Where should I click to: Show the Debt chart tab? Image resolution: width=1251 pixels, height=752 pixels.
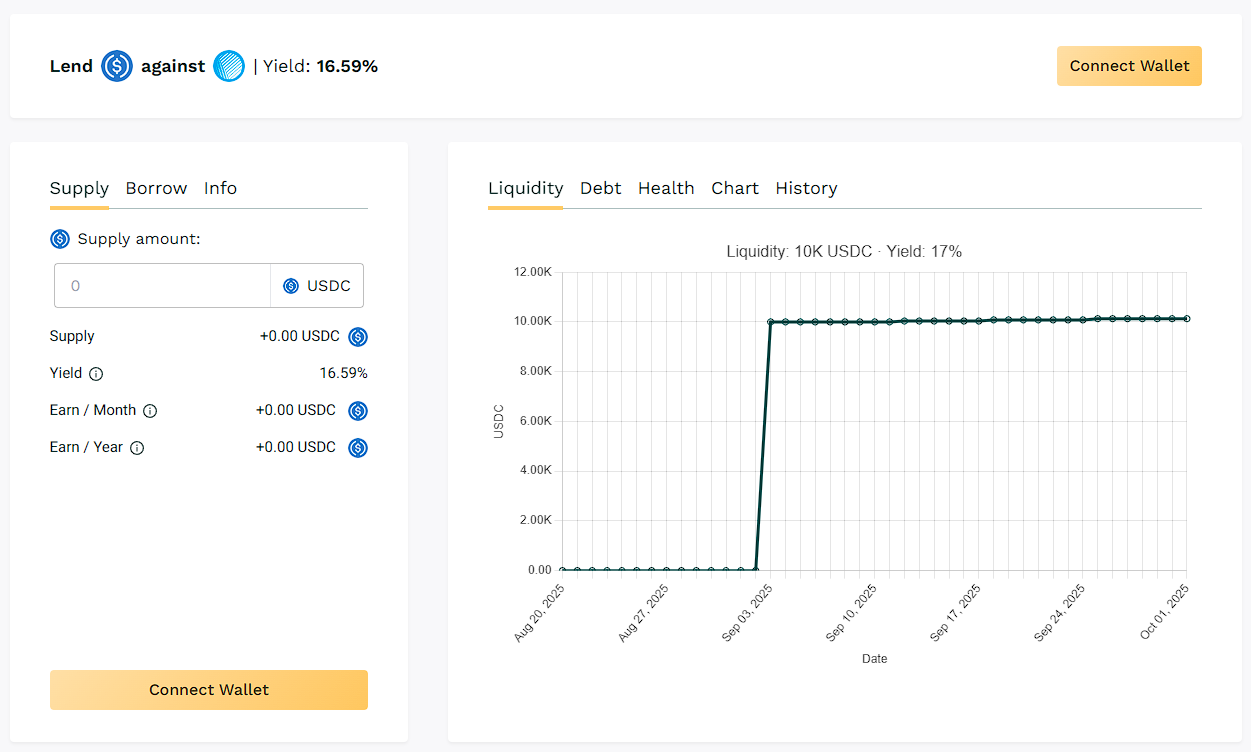(600, 188)
